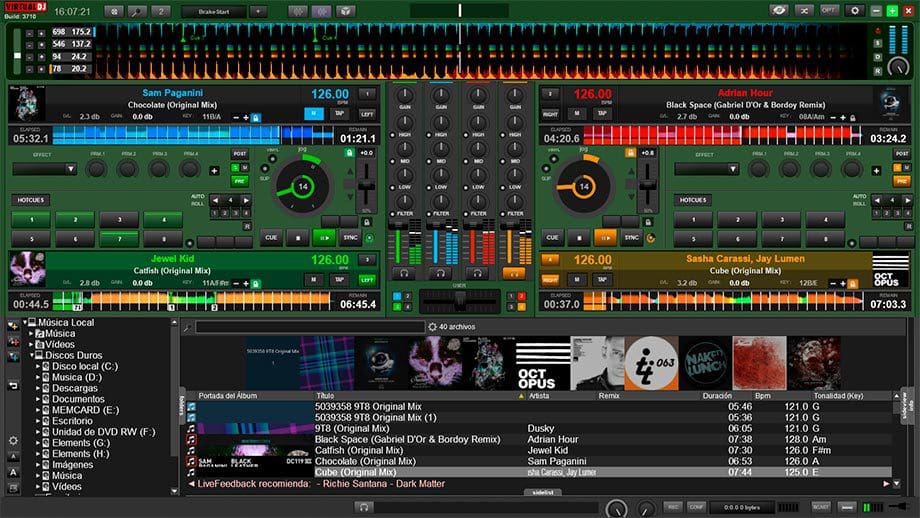Expand the Vídeos node under Música Local
920x518 pixels.
(32, 344)
